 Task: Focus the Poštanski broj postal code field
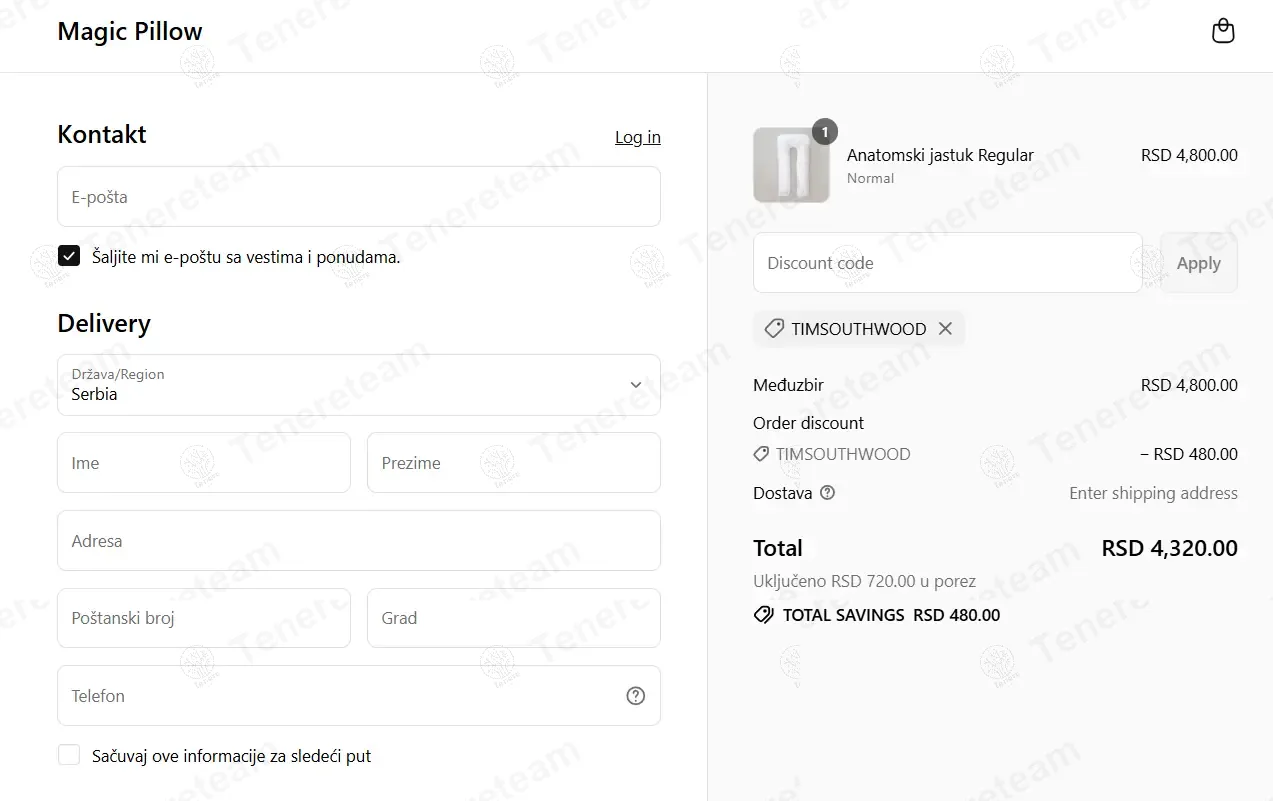[x=203, y=618]
